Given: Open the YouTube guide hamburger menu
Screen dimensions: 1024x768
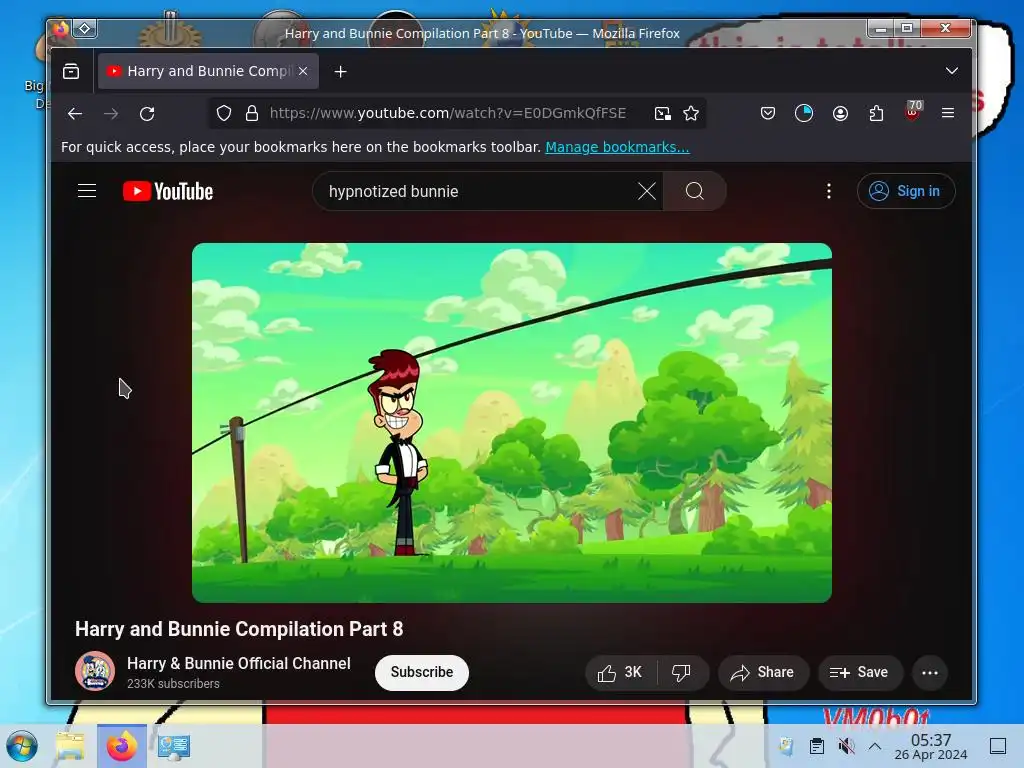Looking at the screenshot, I should pyautogui.click(x=87, y=191).
